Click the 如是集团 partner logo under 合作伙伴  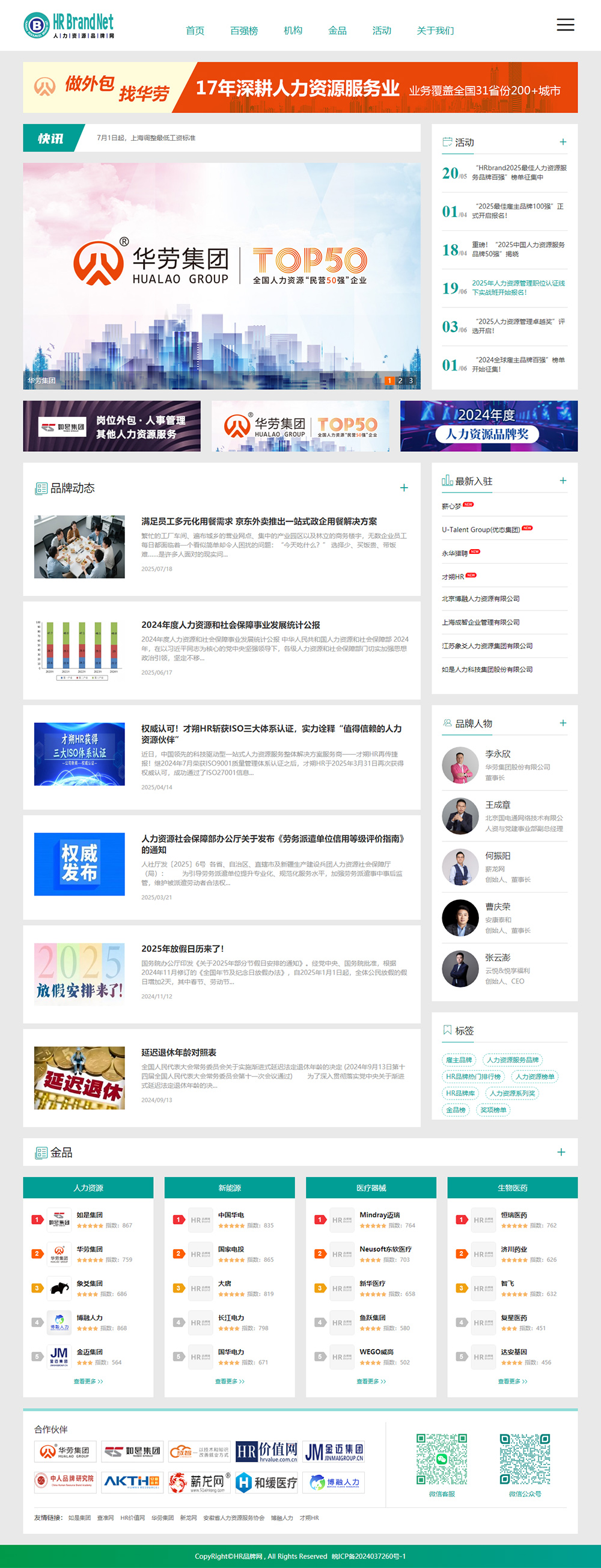tap(132, 1452)
